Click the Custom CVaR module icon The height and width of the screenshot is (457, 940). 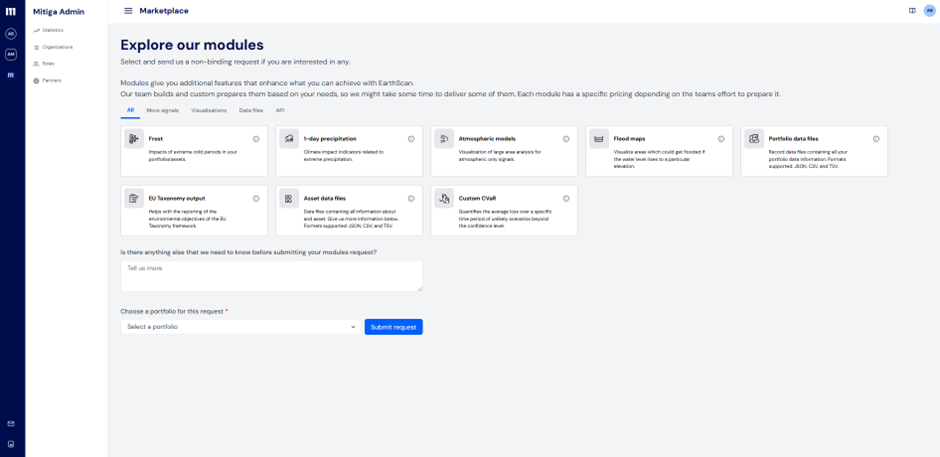pyautogui.click(x=444, y=198)
